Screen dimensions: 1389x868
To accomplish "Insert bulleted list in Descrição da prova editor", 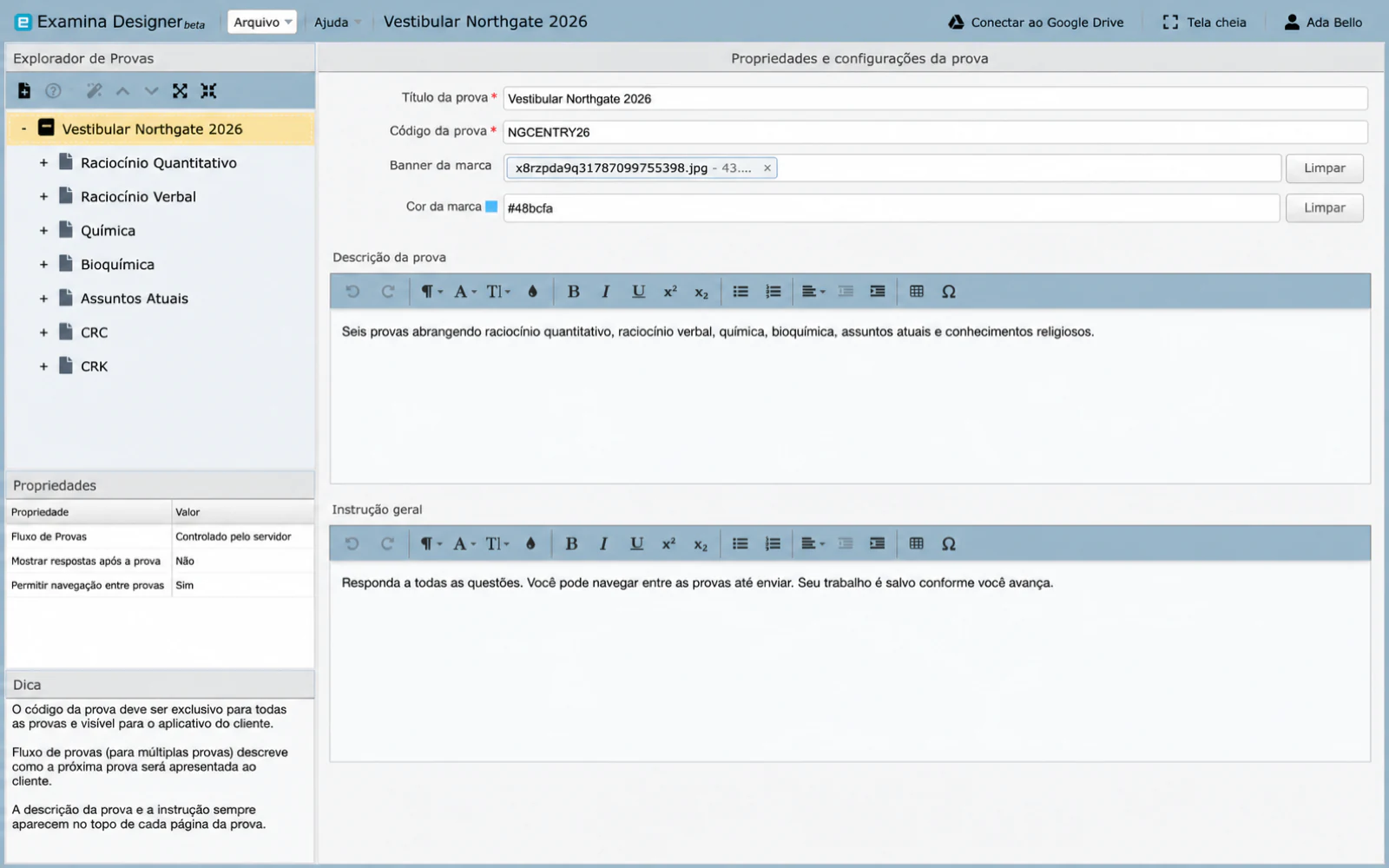I will click(x=741, y=292).
